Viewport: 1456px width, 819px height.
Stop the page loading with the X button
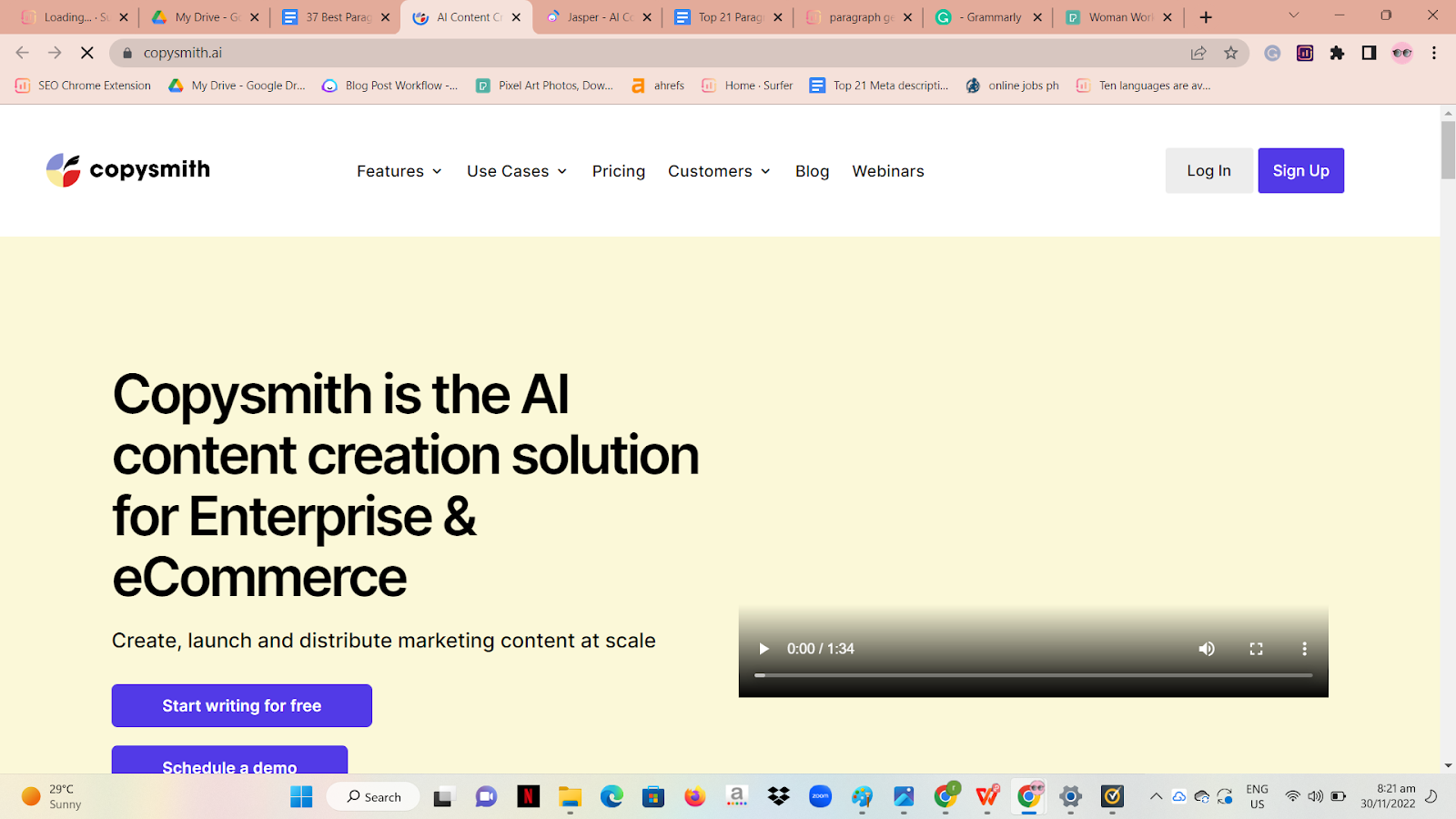(87, 53)
